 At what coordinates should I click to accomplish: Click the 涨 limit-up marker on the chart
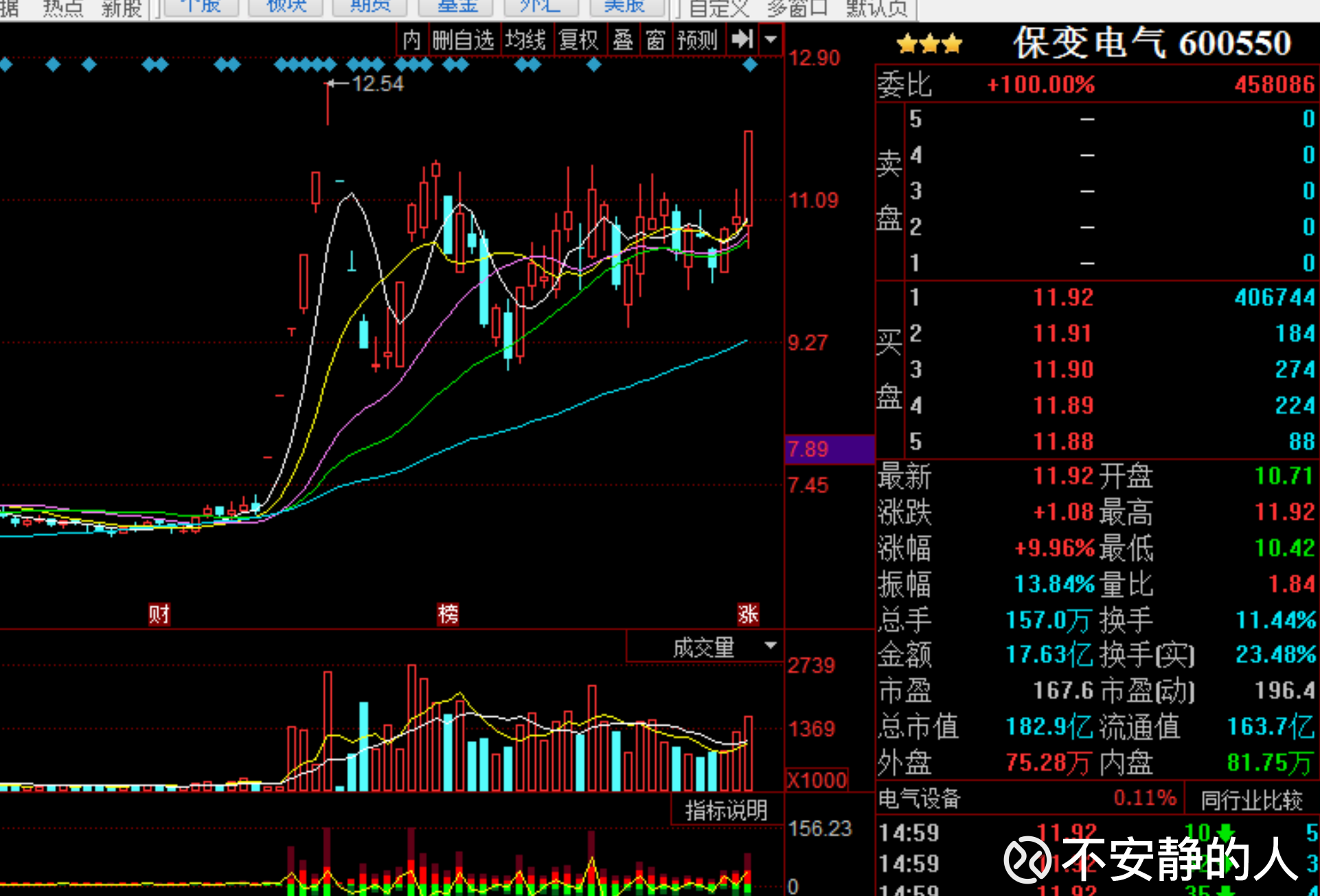point(748,614)
